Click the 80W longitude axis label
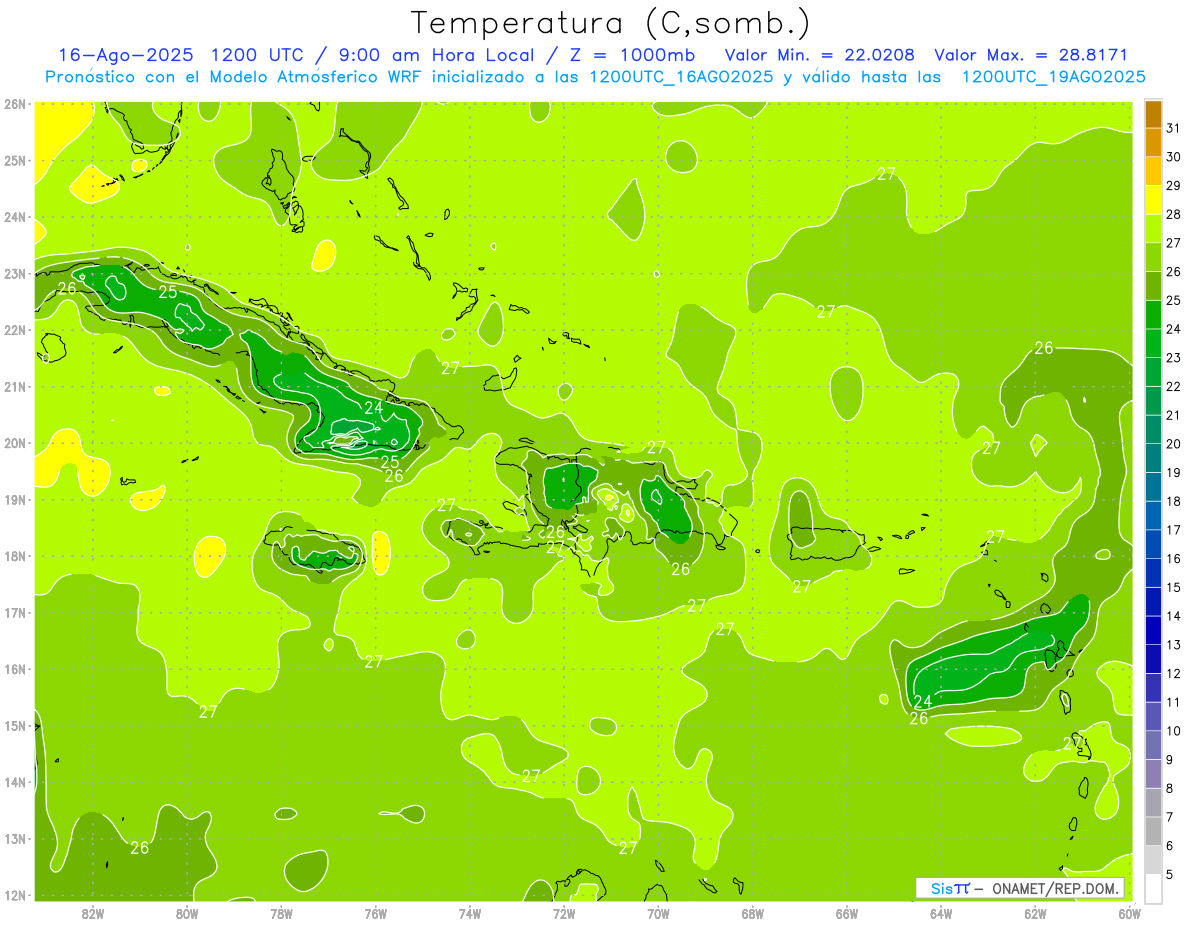Screen dimensions: 1200x927 pyautogui.click(x=187, y=912)
